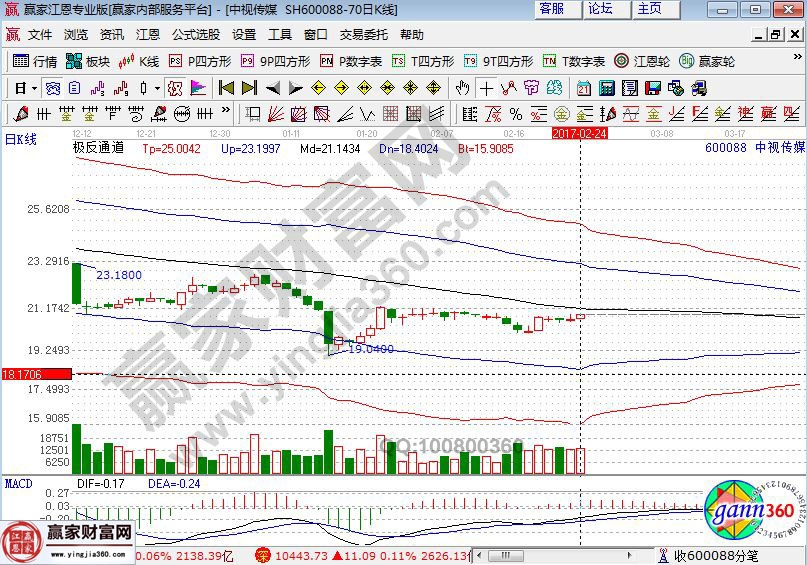
Task: Click the 论坛 forum button
Action: (x=600, y=9)
